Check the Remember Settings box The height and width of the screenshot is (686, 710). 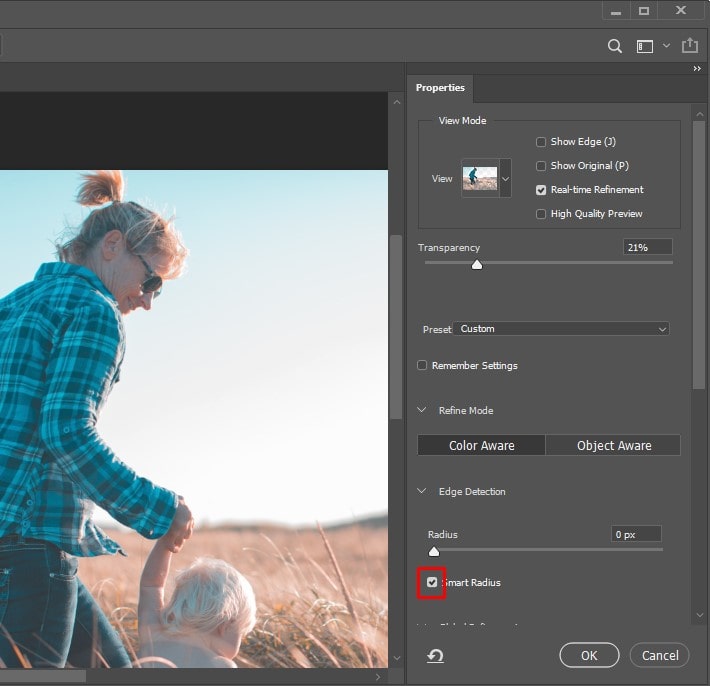pyautogui.click(x=422, y=366)
